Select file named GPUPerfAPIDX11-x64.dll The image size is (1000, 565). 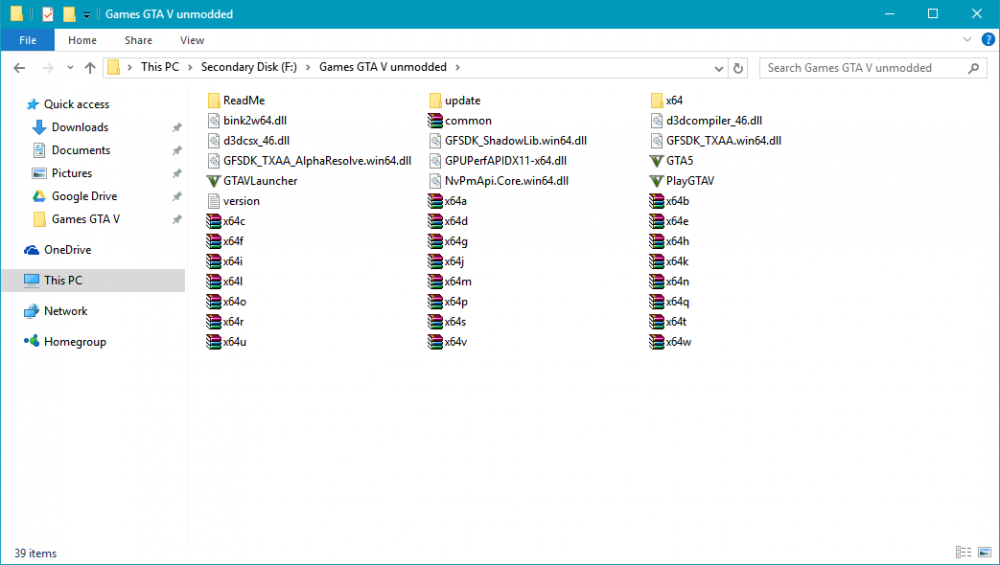click(x=506, y=161)
